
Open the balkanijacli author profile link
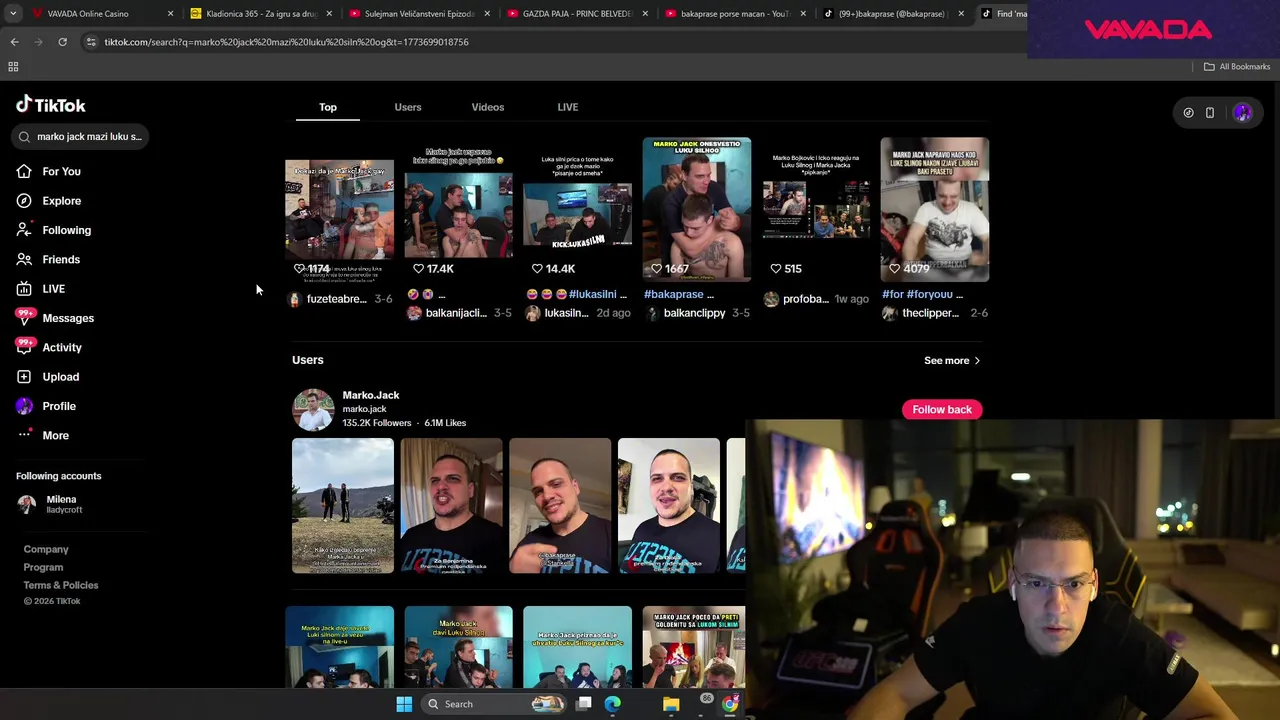[x=455, y=313]
